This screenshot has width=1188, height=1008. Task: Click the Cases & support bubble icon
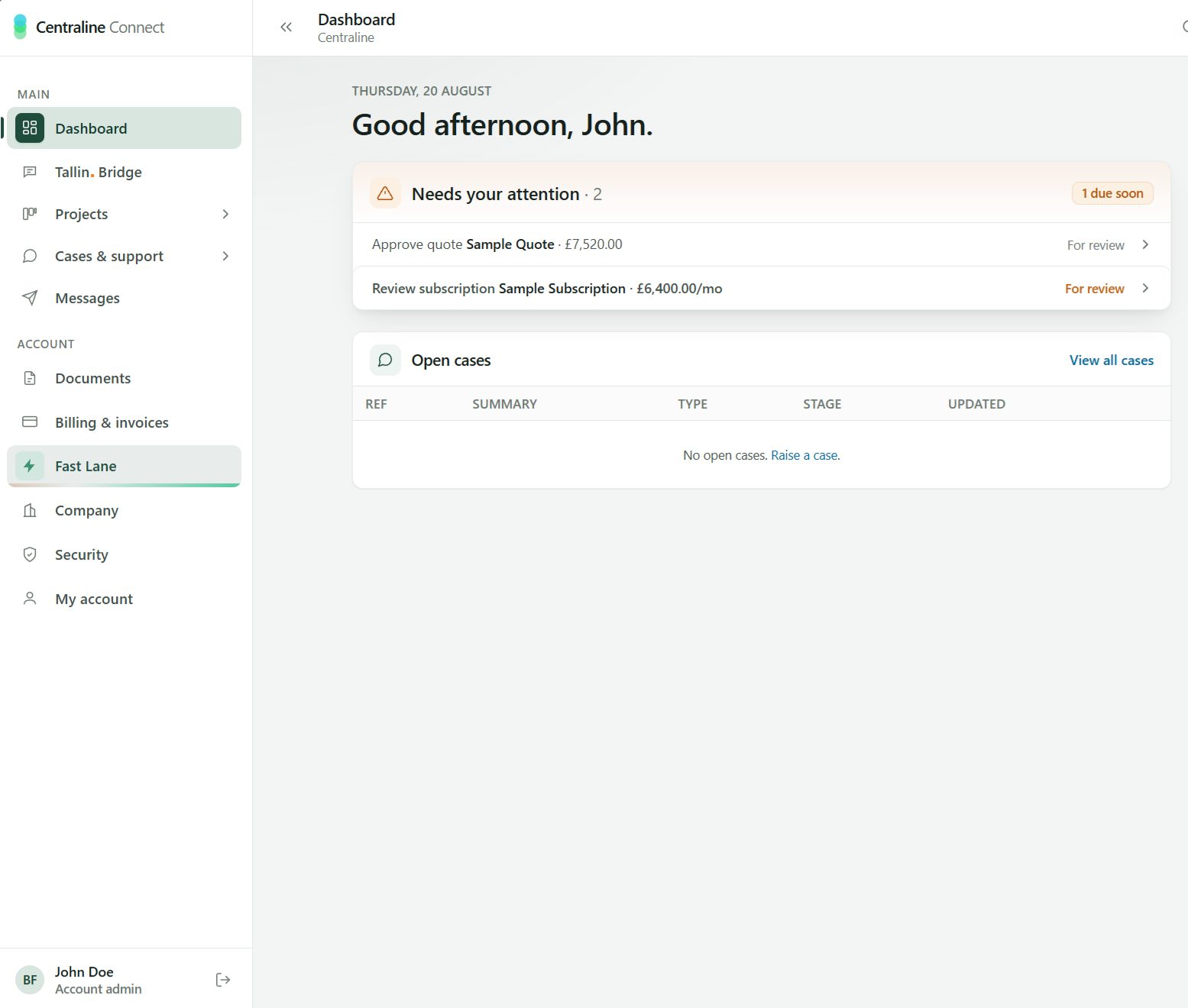click(x=30, y=256)
